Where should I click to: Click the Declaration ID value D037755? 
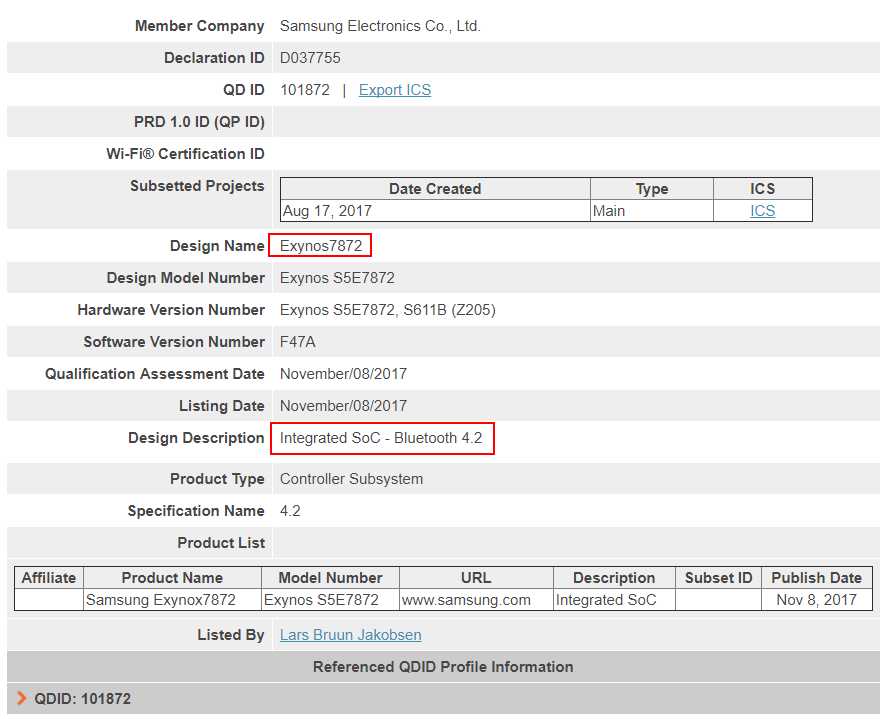[310, 58]
